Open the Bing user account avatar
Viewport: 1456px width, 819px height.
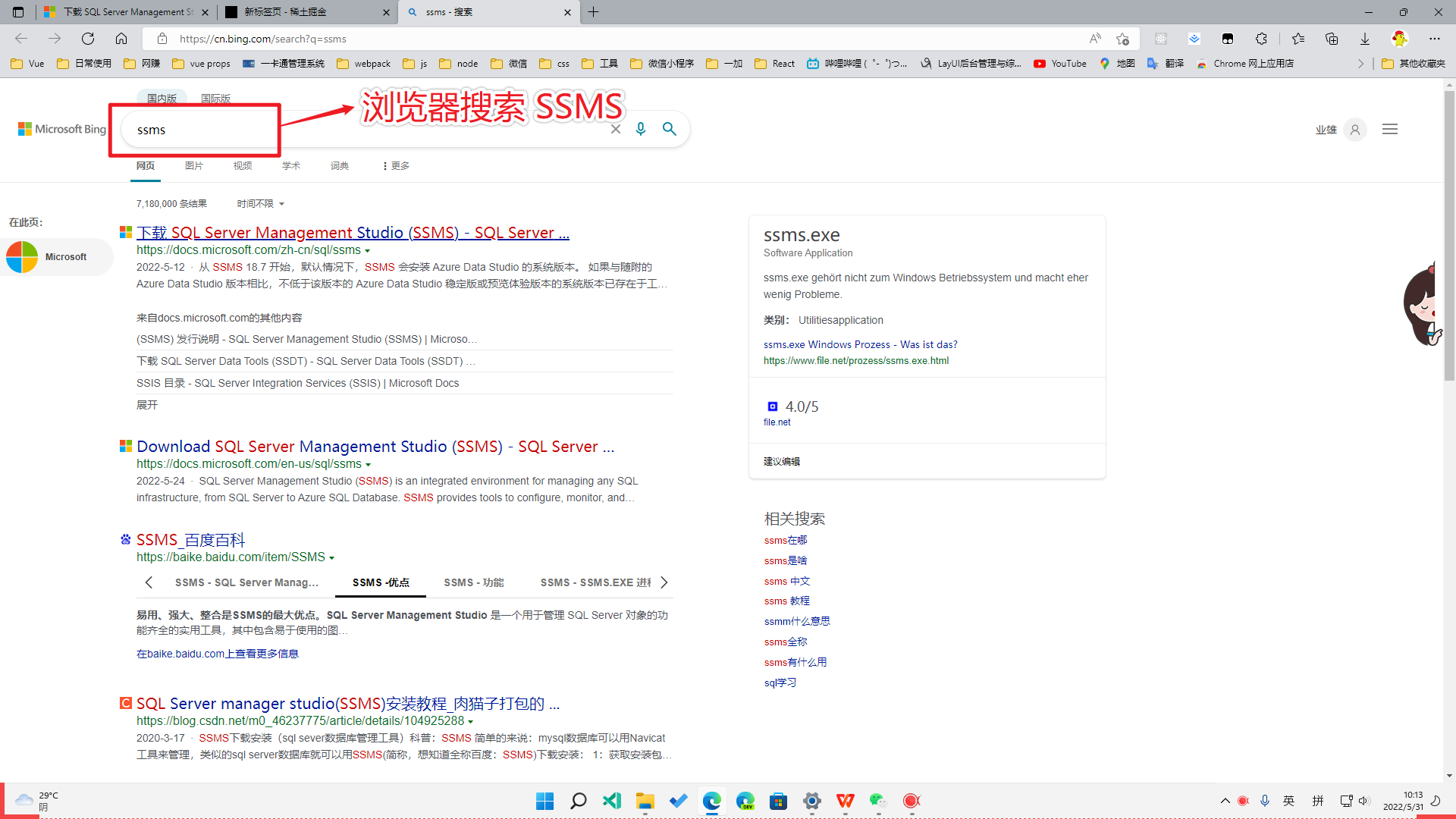1355,130
